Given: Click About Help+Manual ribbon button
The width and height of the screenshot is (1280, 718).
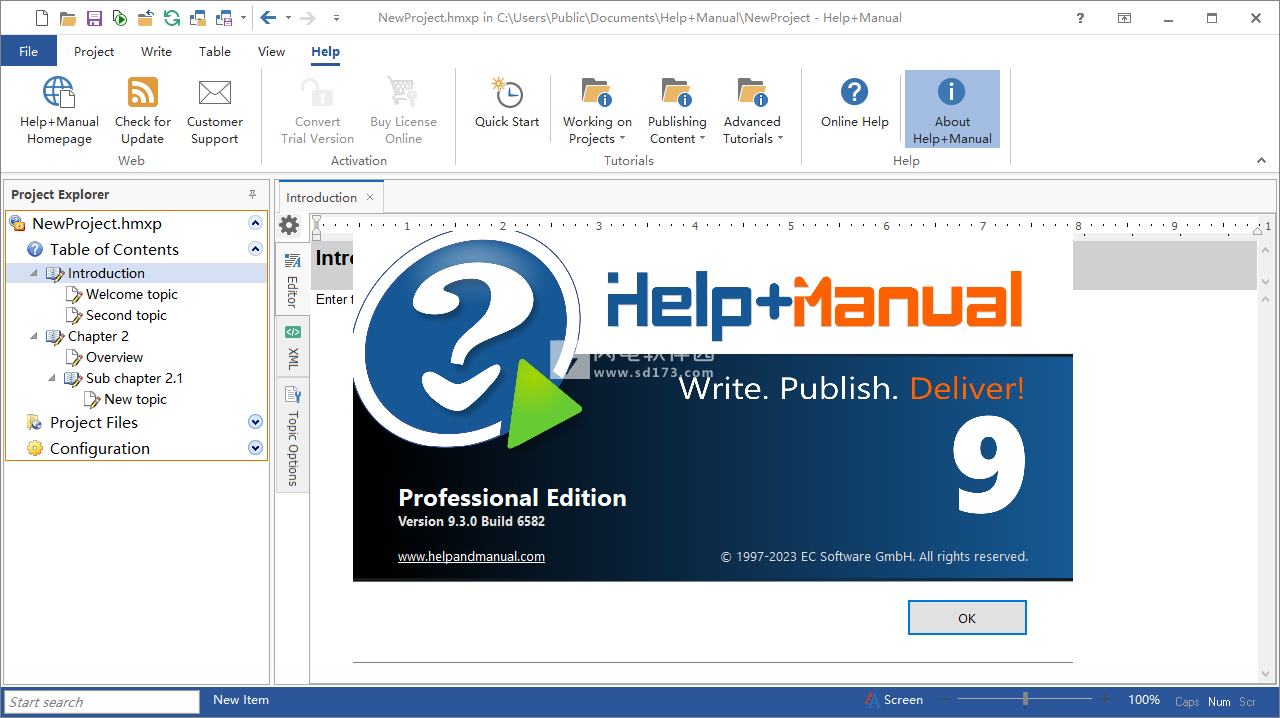Looking at the screenshot, I should pyautogui.click(x=952, y=111).
